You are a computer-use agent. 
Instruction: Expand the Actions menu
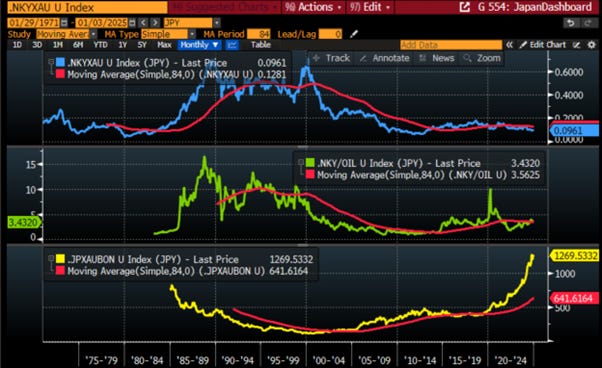pyautogui.click(x=313, y=7)
